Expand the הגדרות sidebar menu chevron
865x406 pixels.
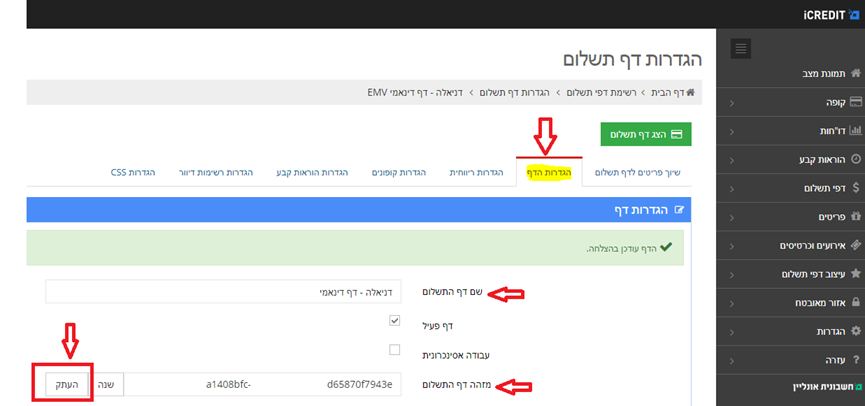pos(731,332)
